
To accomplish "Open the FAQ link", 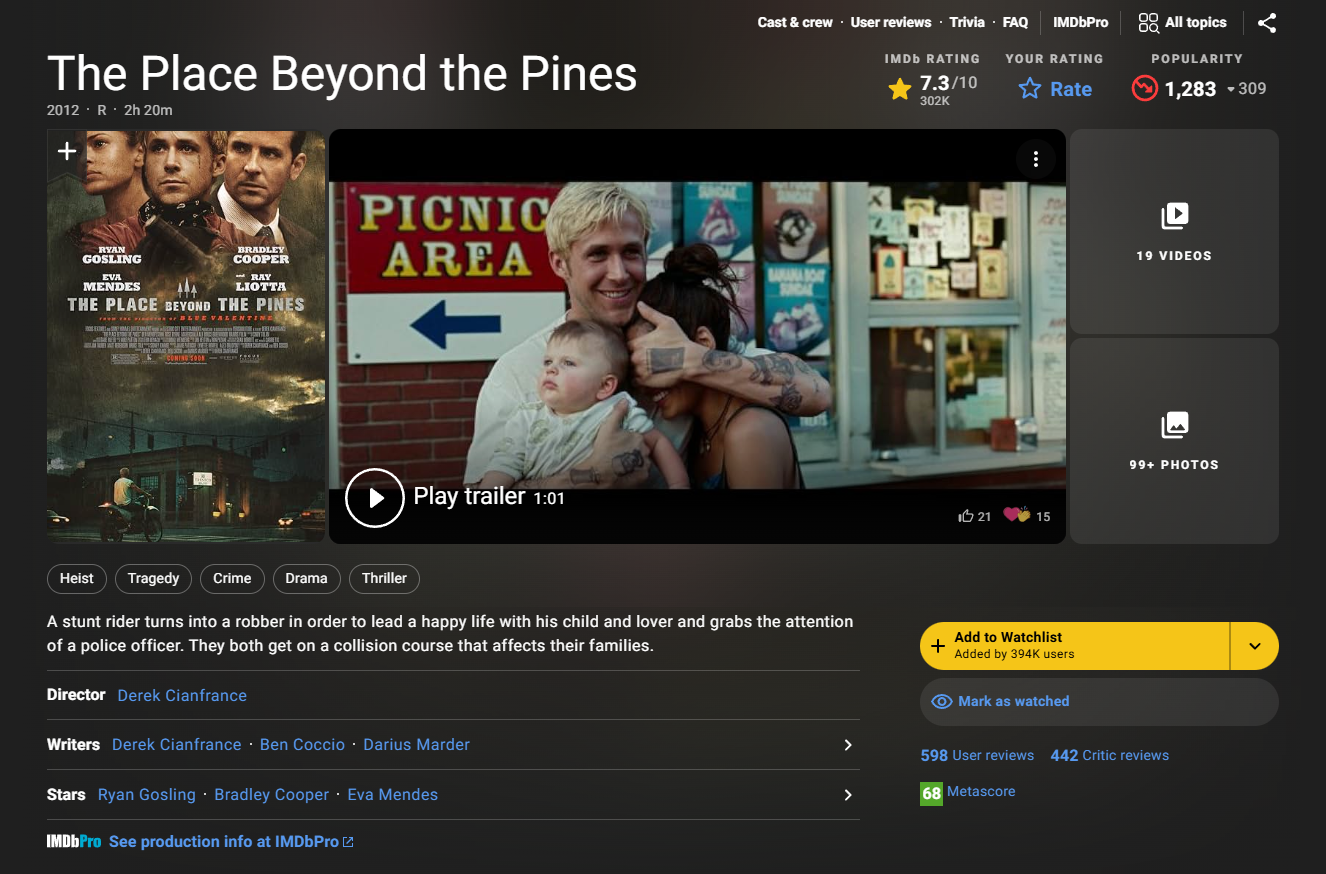I will point(1015,22).
